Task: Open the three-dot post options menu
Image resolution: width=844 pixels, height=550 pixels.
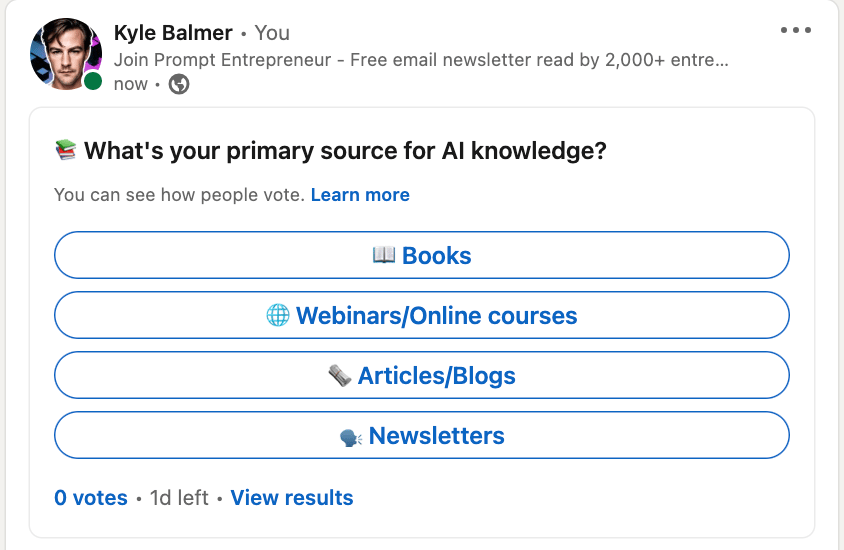Action: point(796,30)
